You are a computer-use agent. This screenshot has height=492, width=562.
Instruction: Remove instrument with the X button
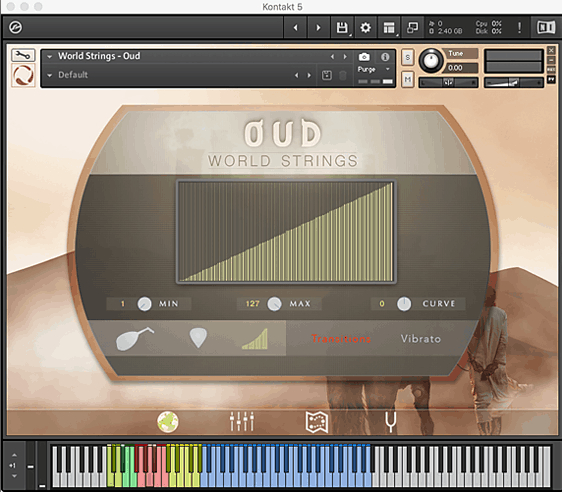coord(551,50)
